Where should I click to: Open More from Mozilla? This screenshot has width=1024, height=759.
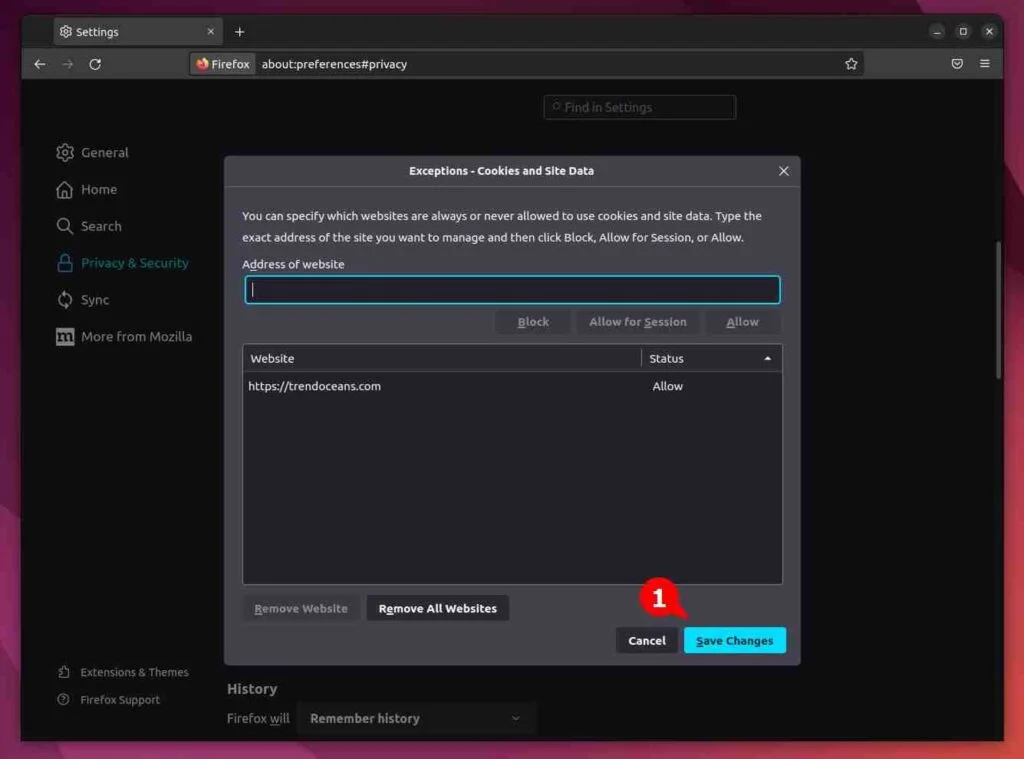pyautogui.click(x=124, y=336)
